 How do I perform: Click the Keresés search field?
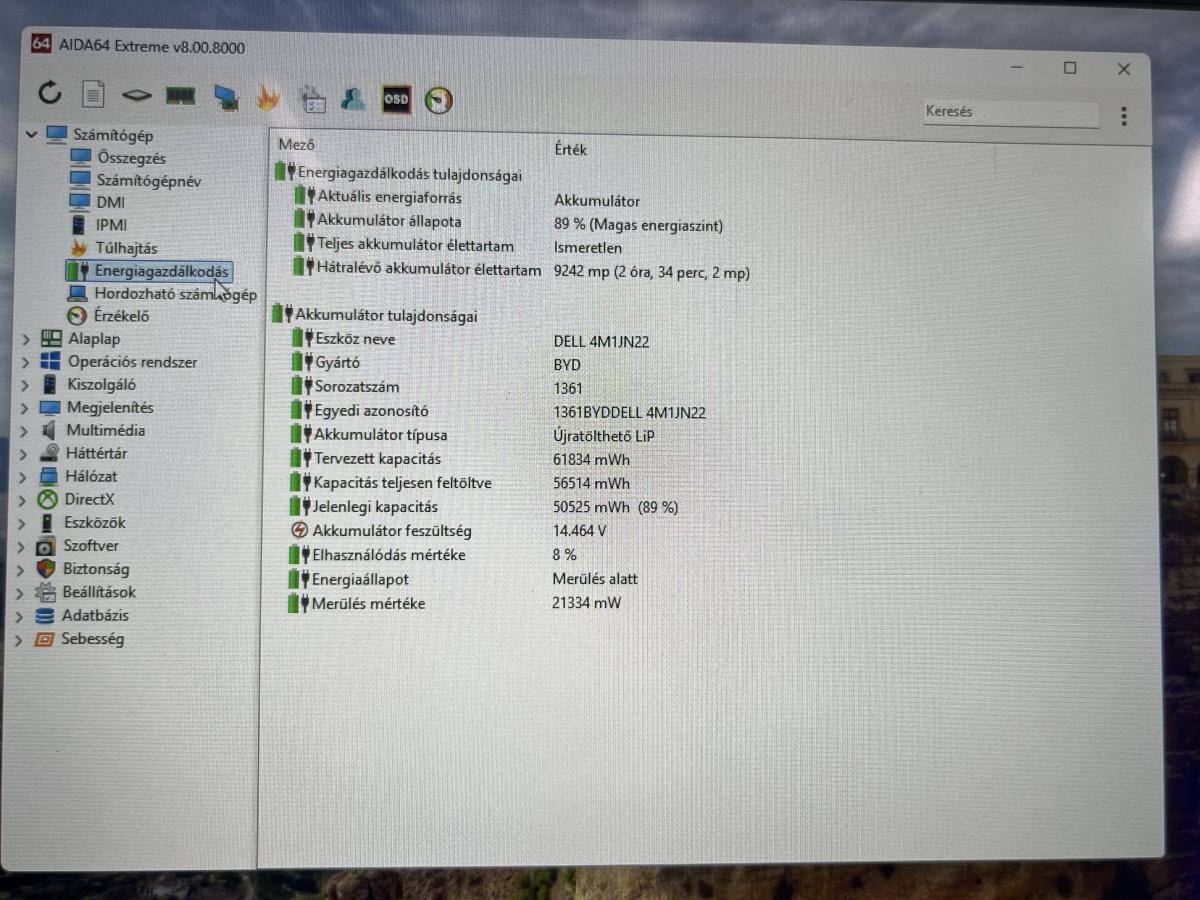click(x=1010, y=112)
